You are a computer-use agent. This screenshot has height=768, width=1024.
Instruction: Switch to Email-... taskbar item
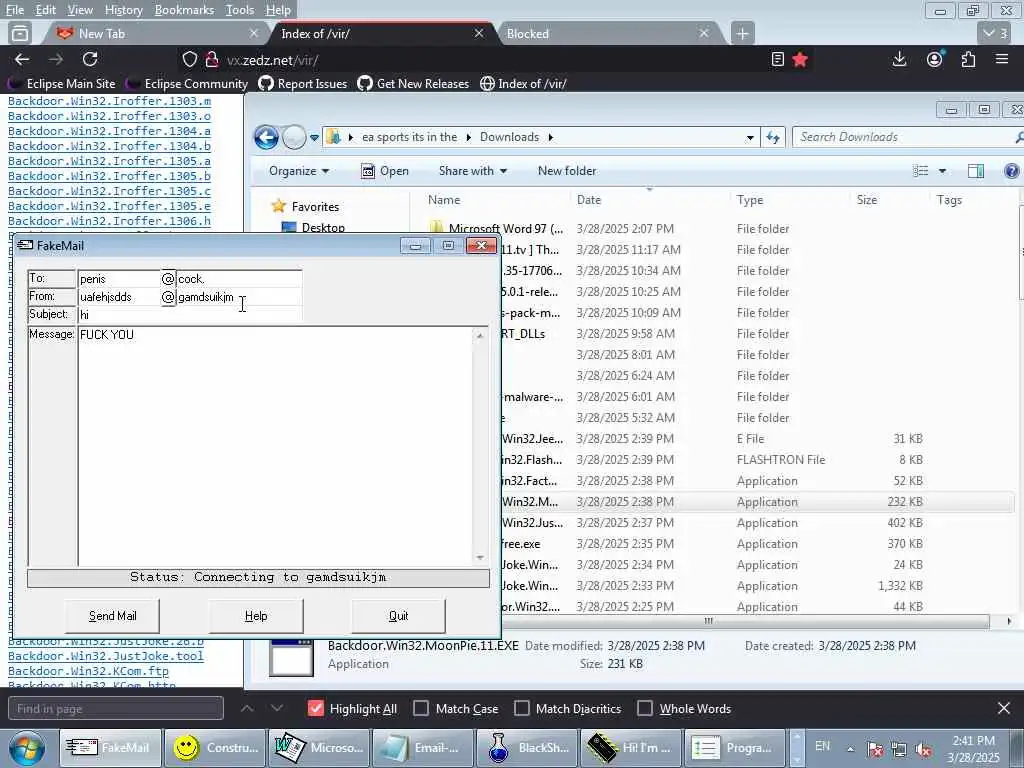pos(423,748)
